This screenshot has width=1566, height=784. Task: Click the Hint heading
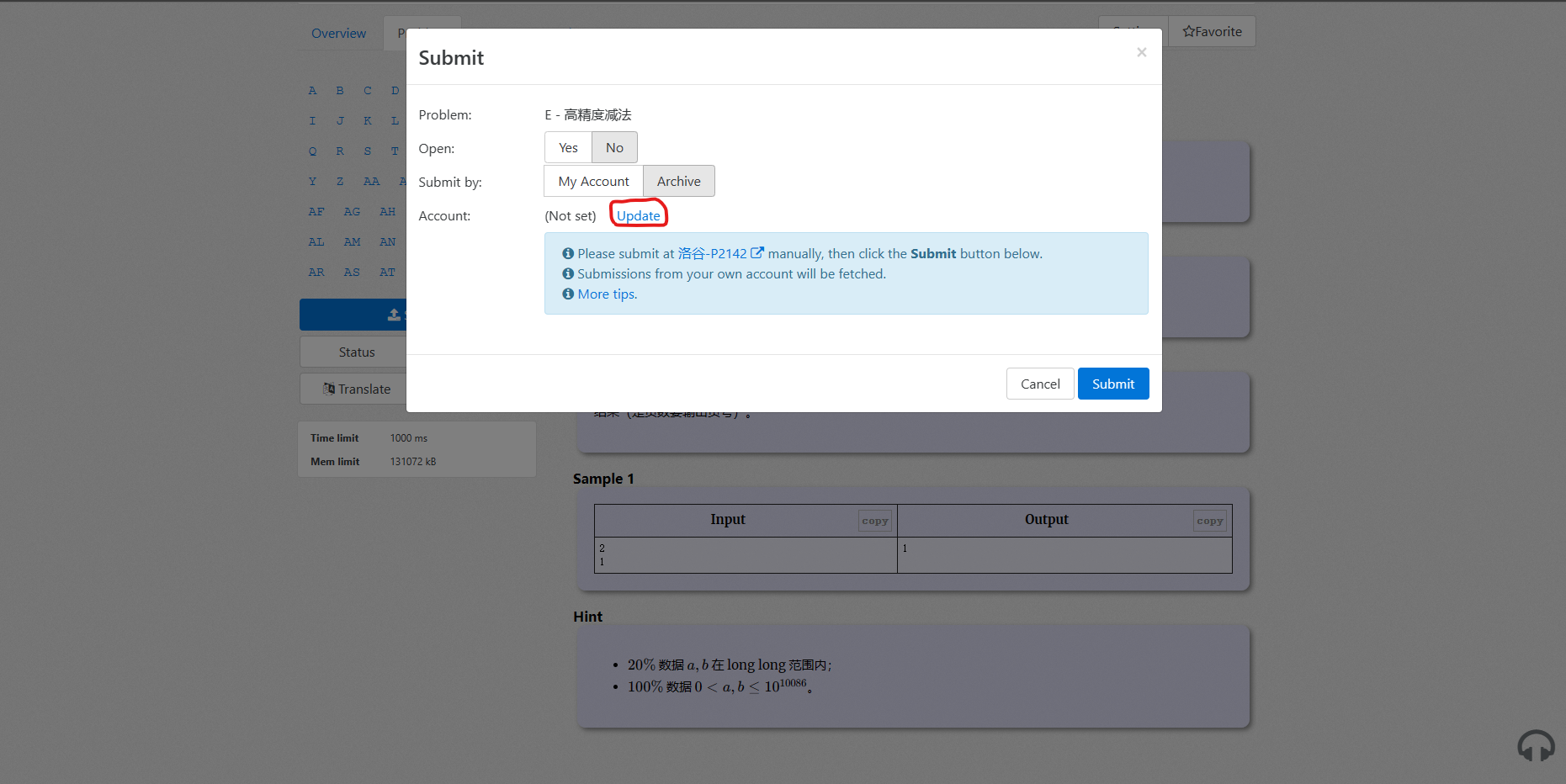pos(587,617)
